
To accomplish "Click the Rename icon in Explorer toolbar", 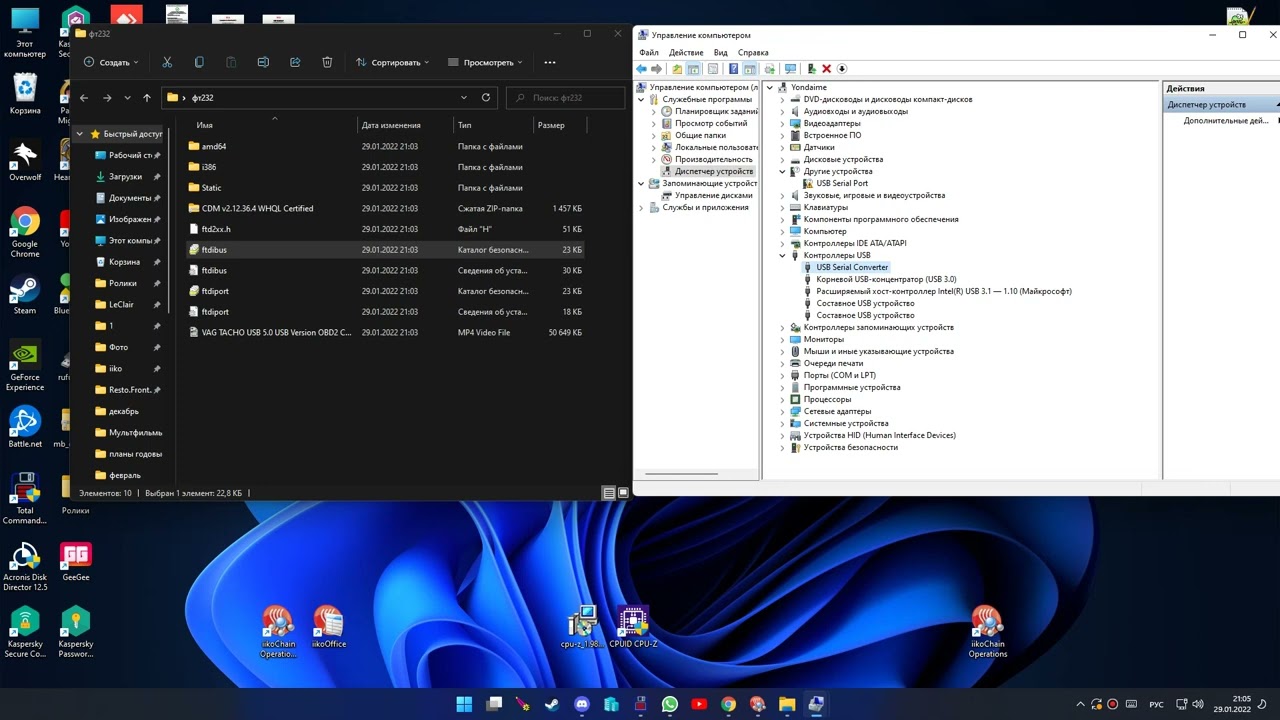I will tap(263, 62).
